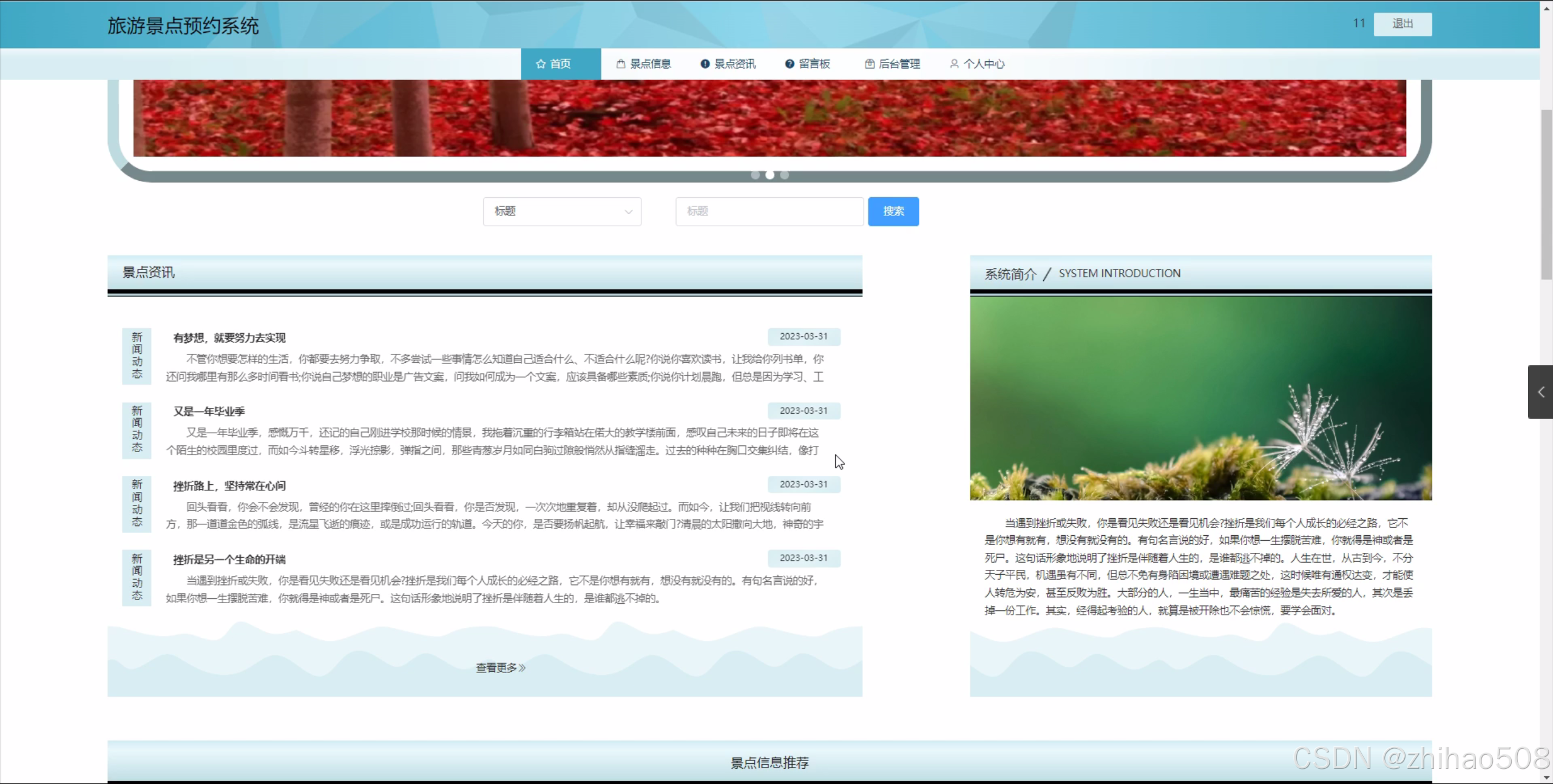
Task: Select the middle carousel indicator dot
Action: 770,175
